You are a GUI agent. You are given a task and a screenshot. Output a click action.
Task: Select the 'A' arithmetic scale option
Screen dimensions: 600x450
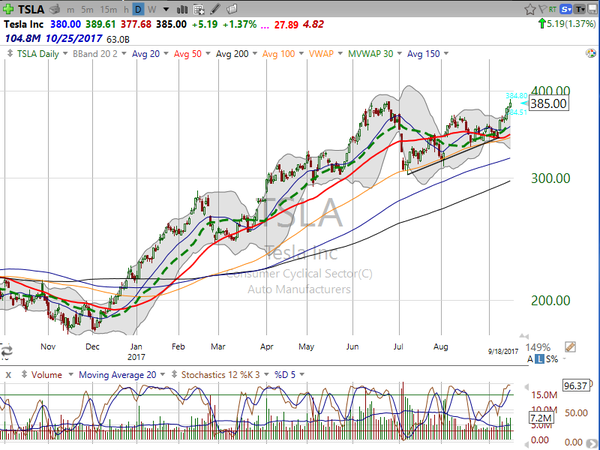click(x=530, y=359)
